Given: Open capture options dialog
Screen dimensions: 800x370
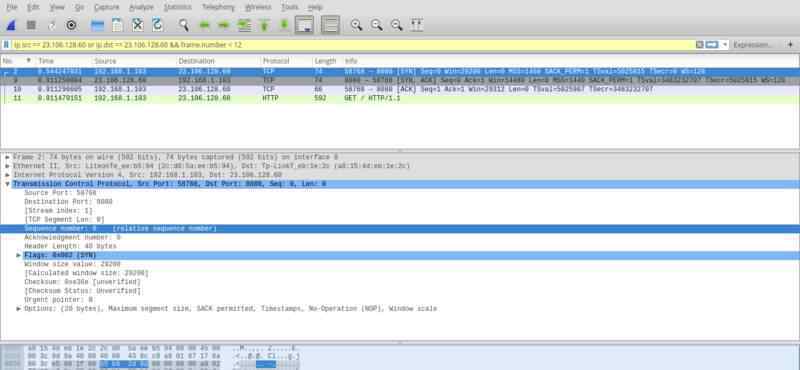Looking at the screenshot, I should pyautogui.click(x=71, y=25).
